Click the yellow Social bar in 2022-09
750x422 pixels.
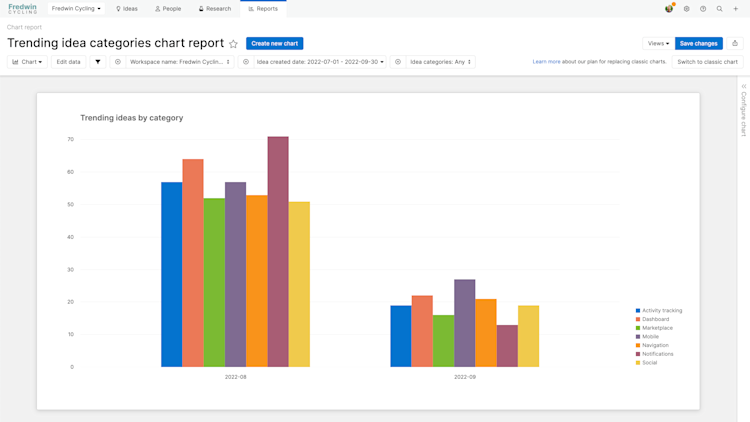coord(529,336)
